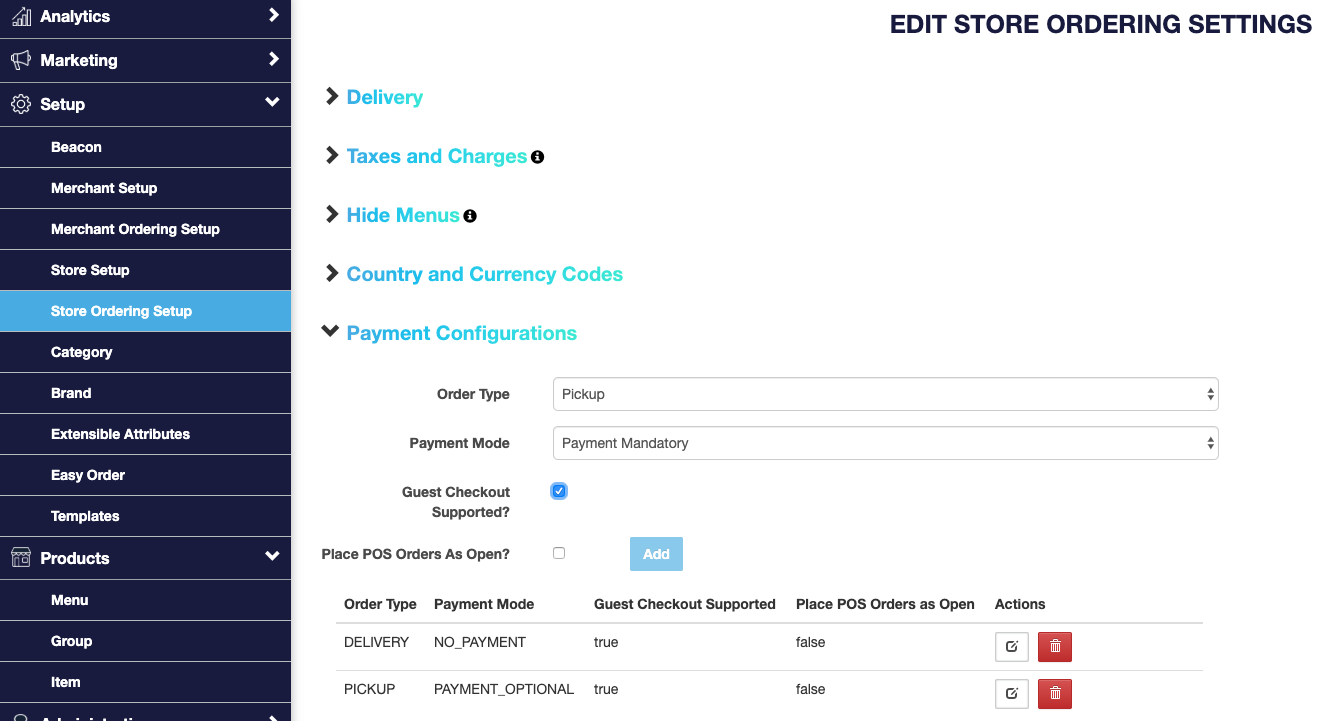Click the Hide Menus title link
Image resolution: width=1338 pixels, height=721 pixels.
tap(403, 215)
